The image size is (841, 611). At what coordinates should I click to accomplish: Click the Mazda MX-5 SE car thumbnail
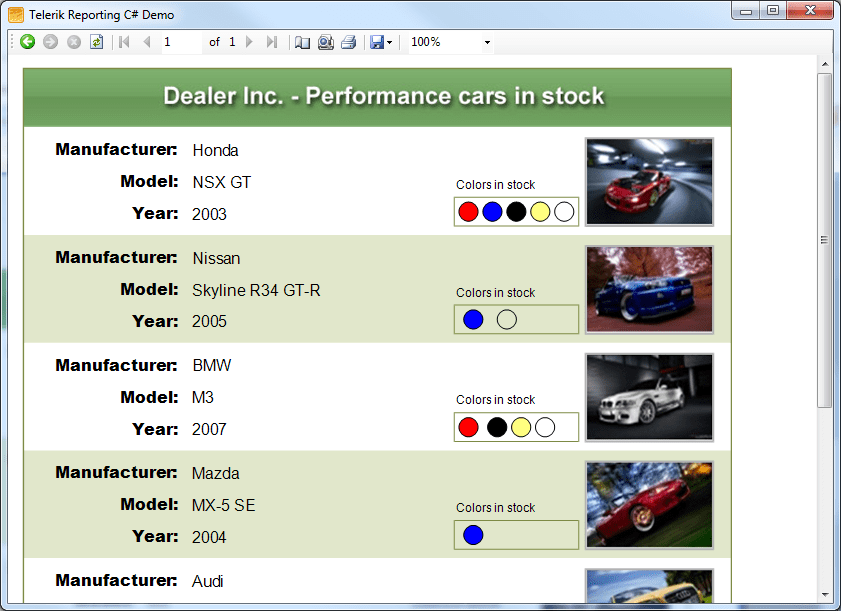[x=649, y=504]
